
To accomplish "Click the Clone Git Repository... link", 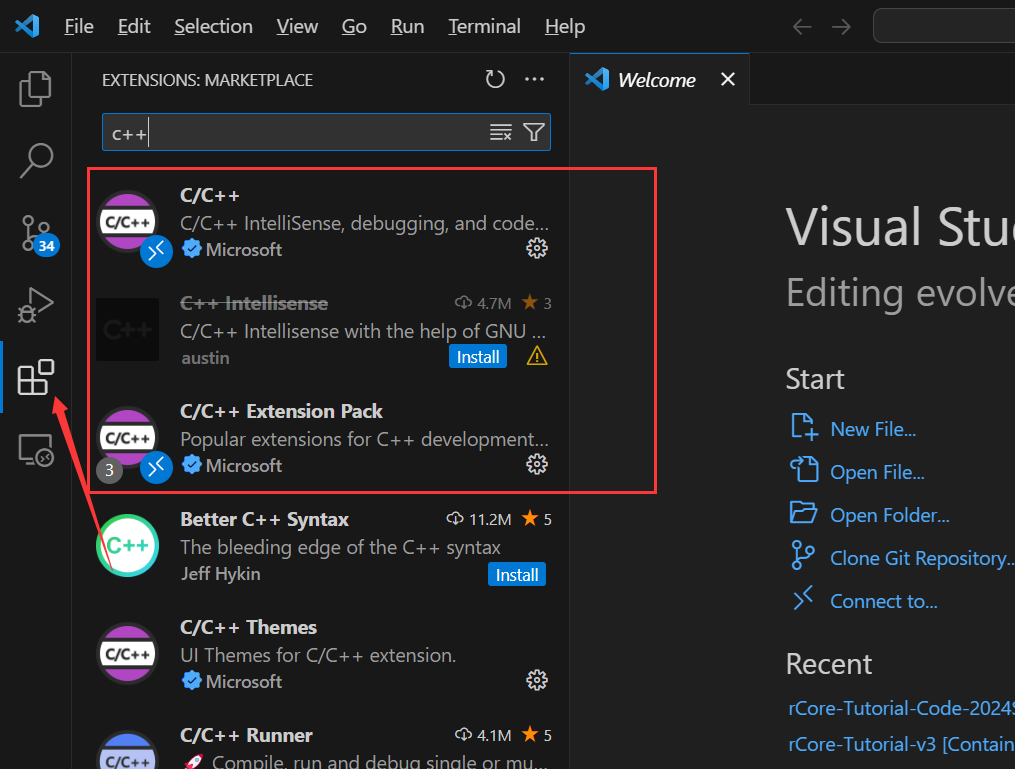I will click(922, 559).
